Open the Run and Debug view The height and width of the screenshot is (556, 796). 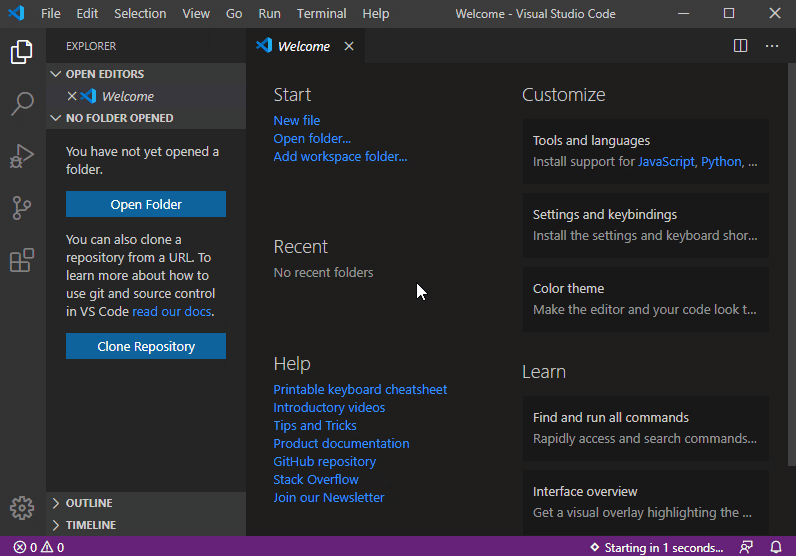coord(22,156)
